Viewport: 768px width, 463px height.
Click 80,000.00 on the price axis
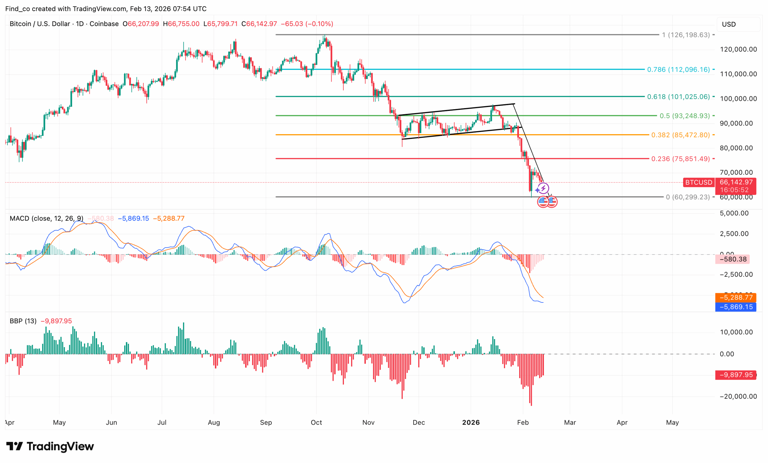736,148
